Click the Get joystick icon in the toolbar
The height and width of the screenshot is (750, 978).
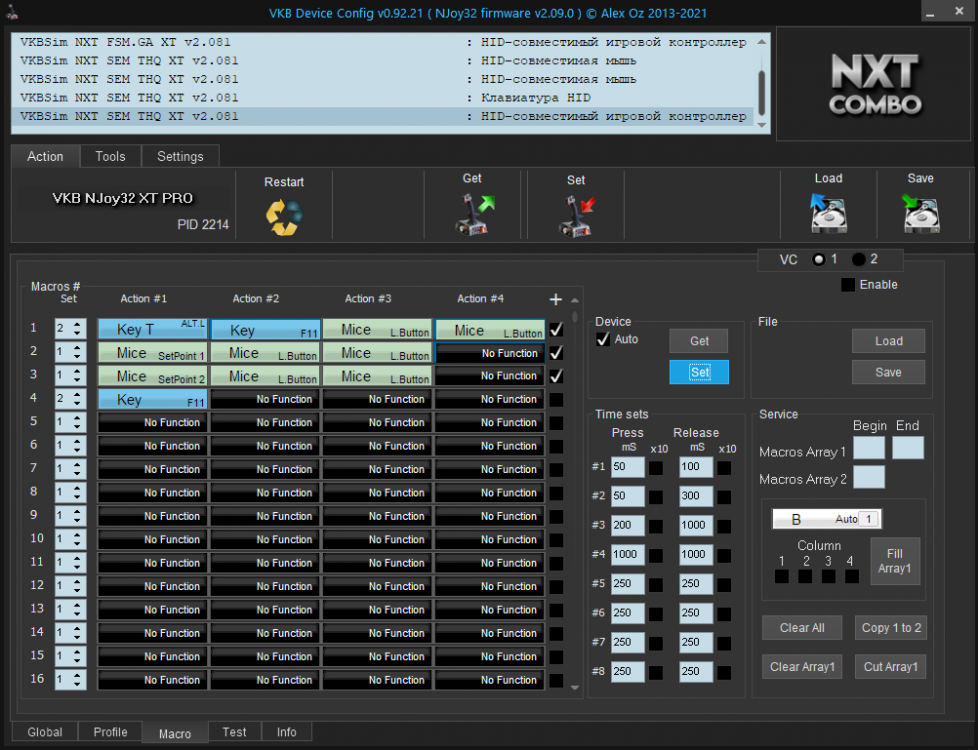(x=473, y=211)
